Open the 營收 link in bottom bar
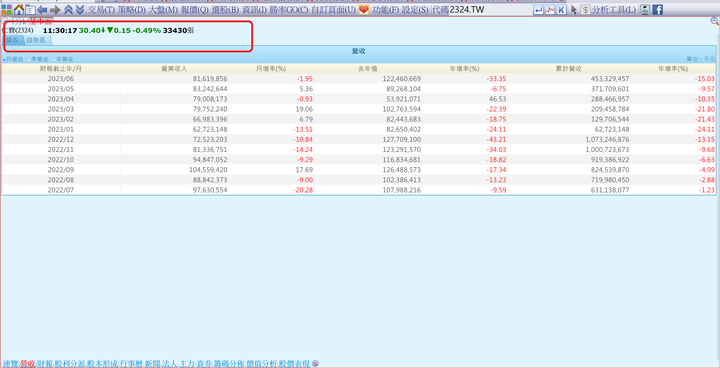 coord(28,363)
